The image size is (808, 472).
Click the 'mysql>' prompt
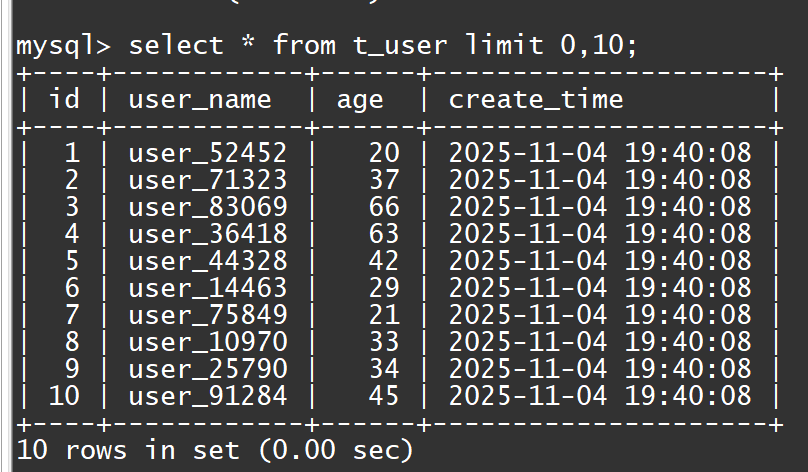coord(63,46)
